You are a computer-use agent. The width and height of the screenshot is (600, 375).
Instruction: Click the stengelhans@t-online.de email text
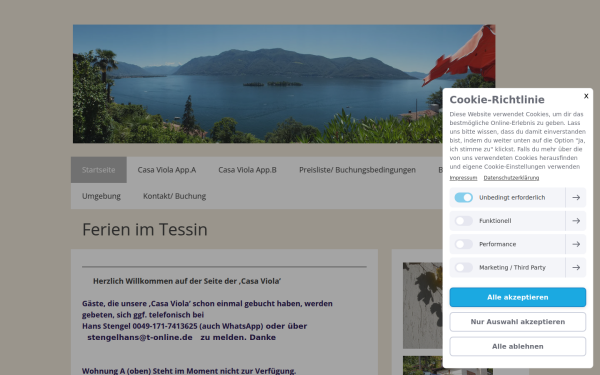(140, 338)
